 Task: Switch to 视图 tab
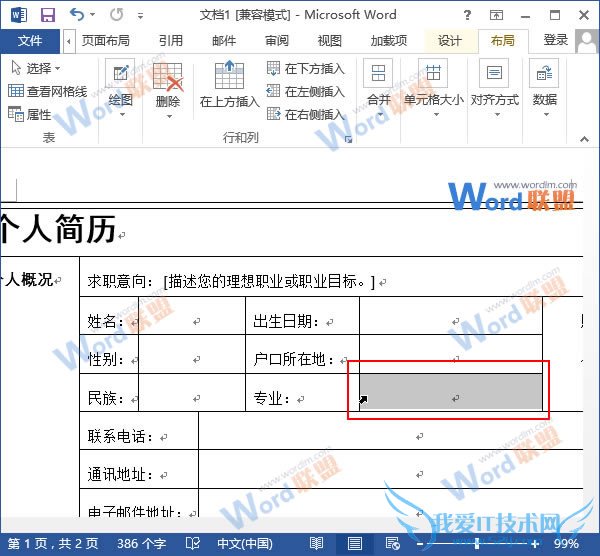point(329,41)
